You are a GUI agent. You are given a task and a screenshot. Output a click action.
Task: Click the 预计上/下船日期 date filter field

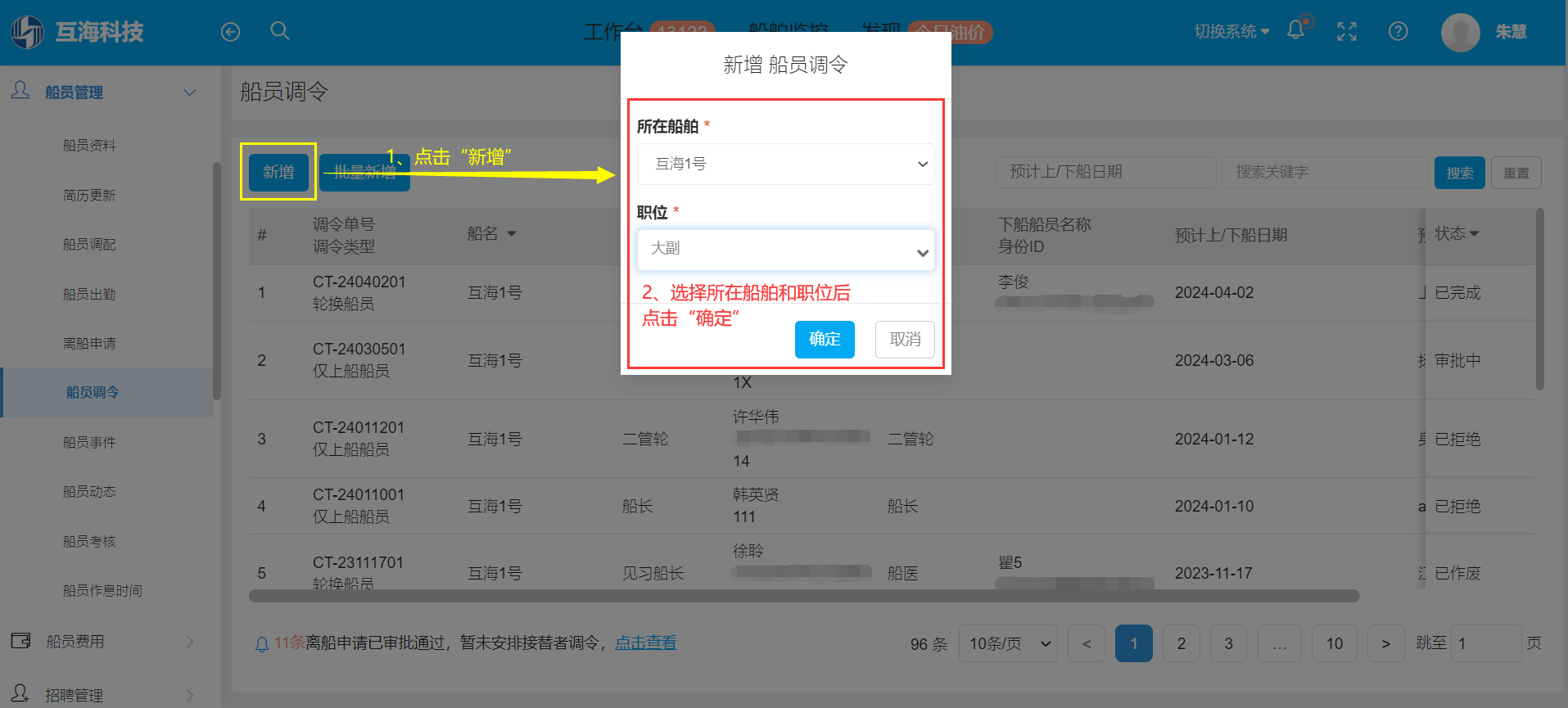(x=1105, y=172)
